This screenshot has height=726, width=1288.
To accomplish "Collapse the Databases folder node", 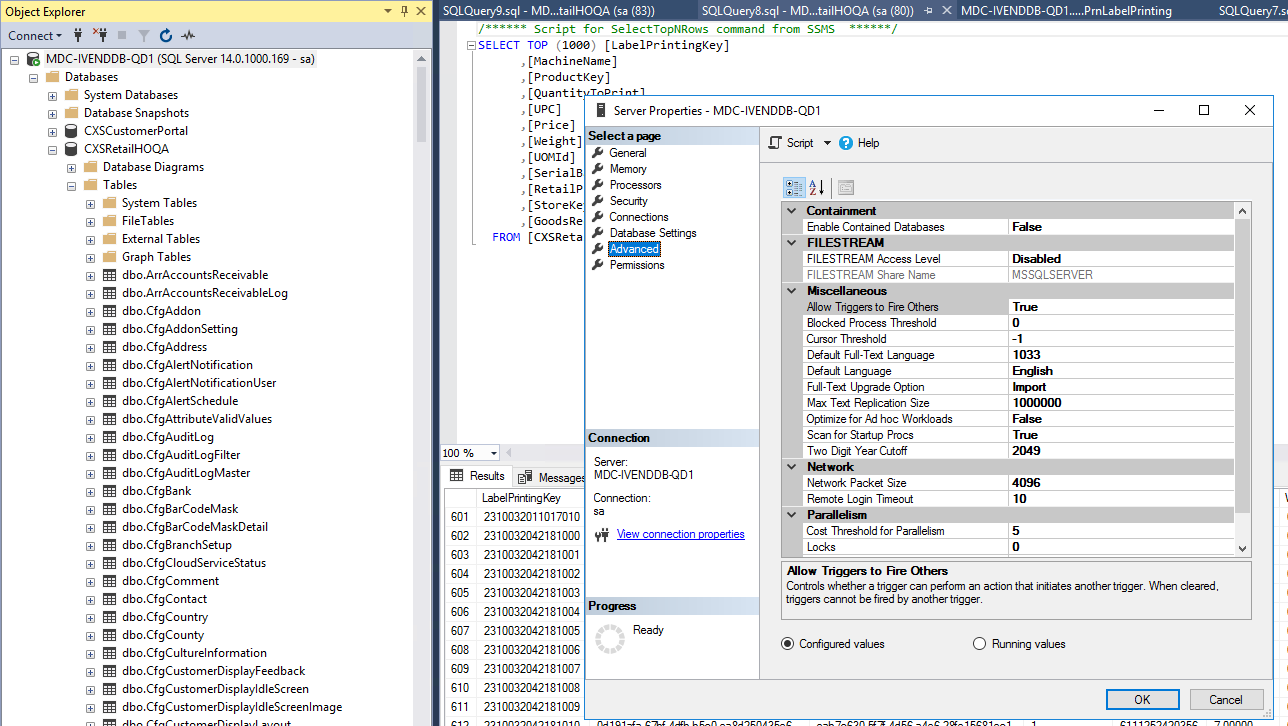I will [x=33, y=77].
